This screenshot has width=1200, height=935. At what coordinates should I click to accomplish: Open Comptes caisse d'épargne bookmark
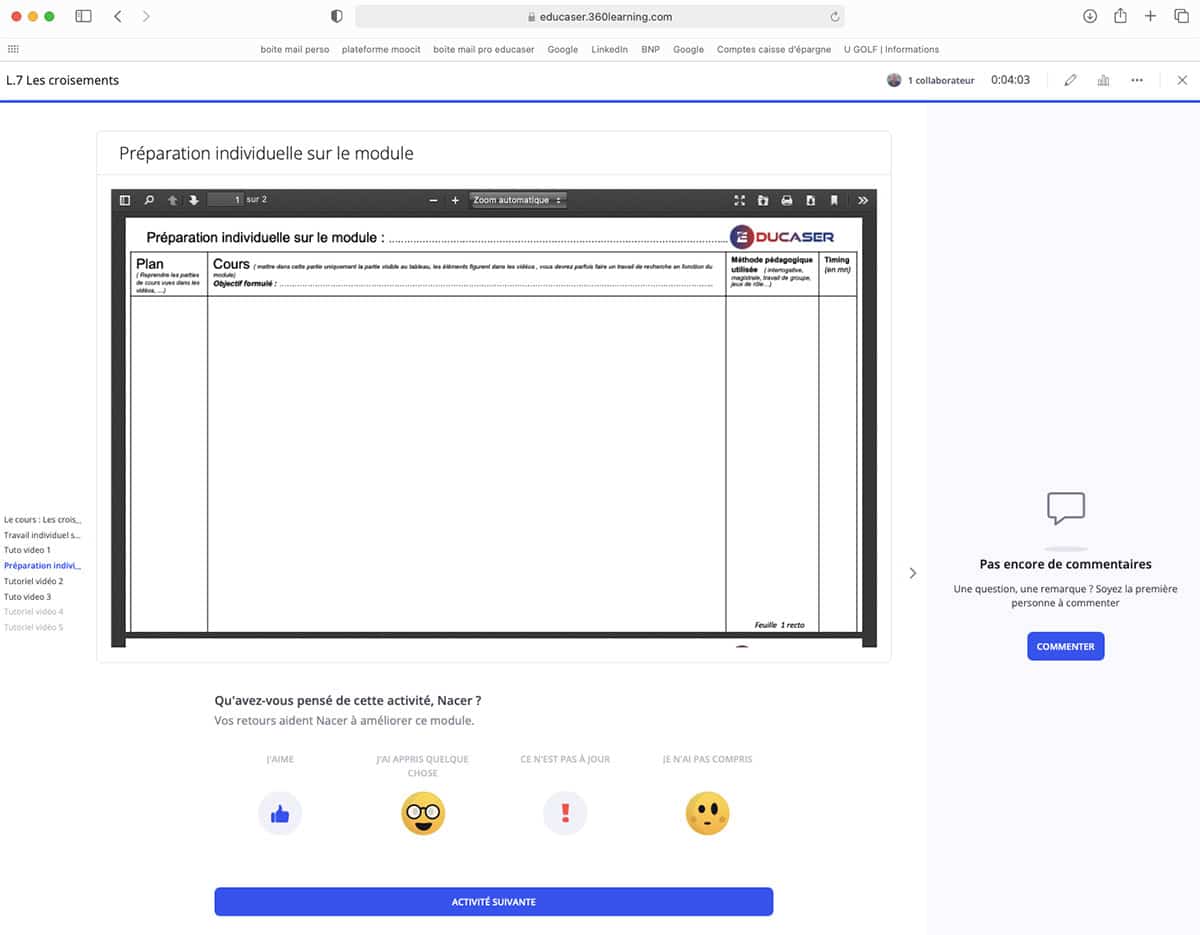[774, 49]
